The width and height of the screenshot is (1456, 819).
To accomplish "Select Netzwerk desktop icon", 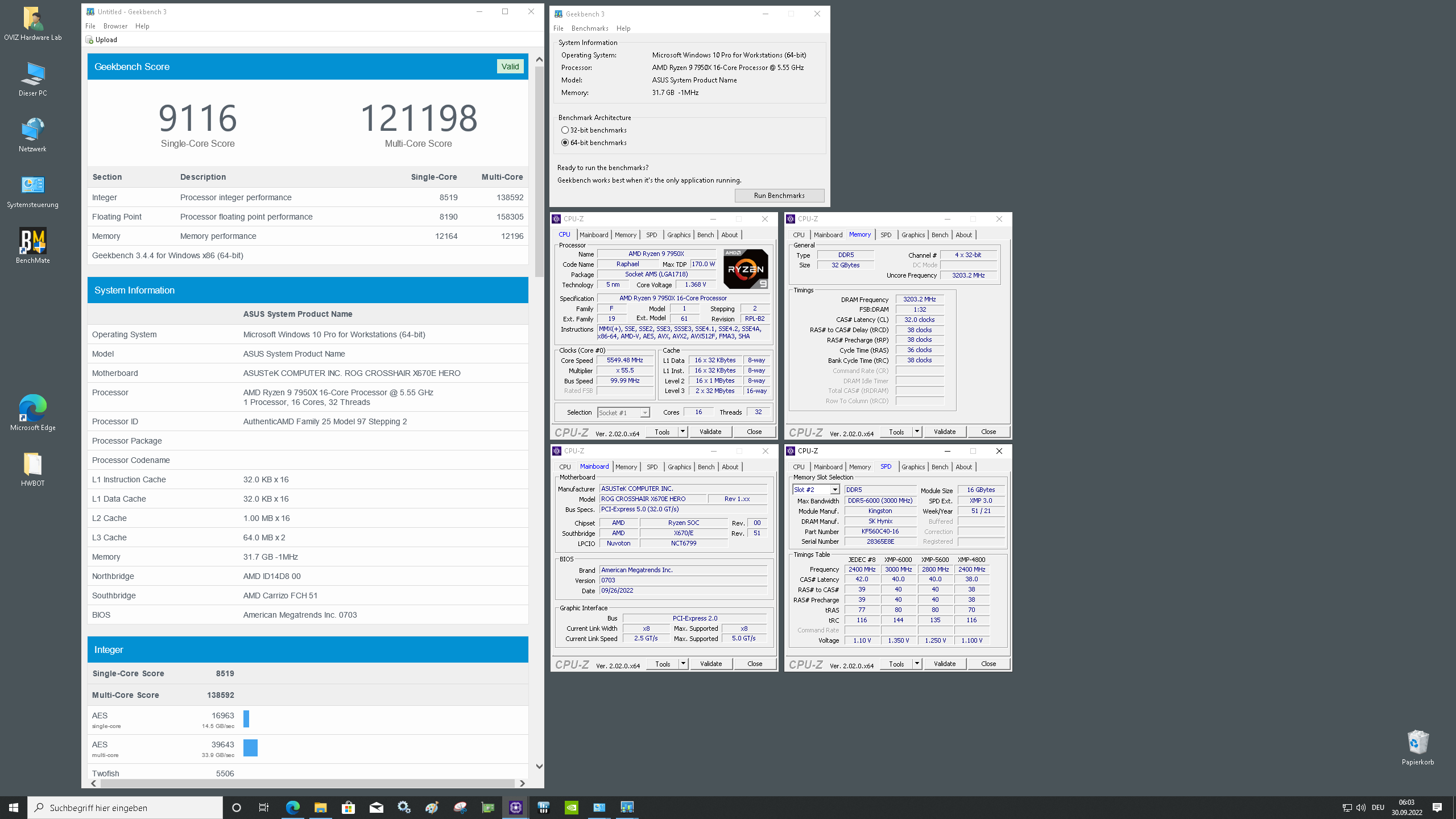I will pyautogui.click(x=32, y=135).
